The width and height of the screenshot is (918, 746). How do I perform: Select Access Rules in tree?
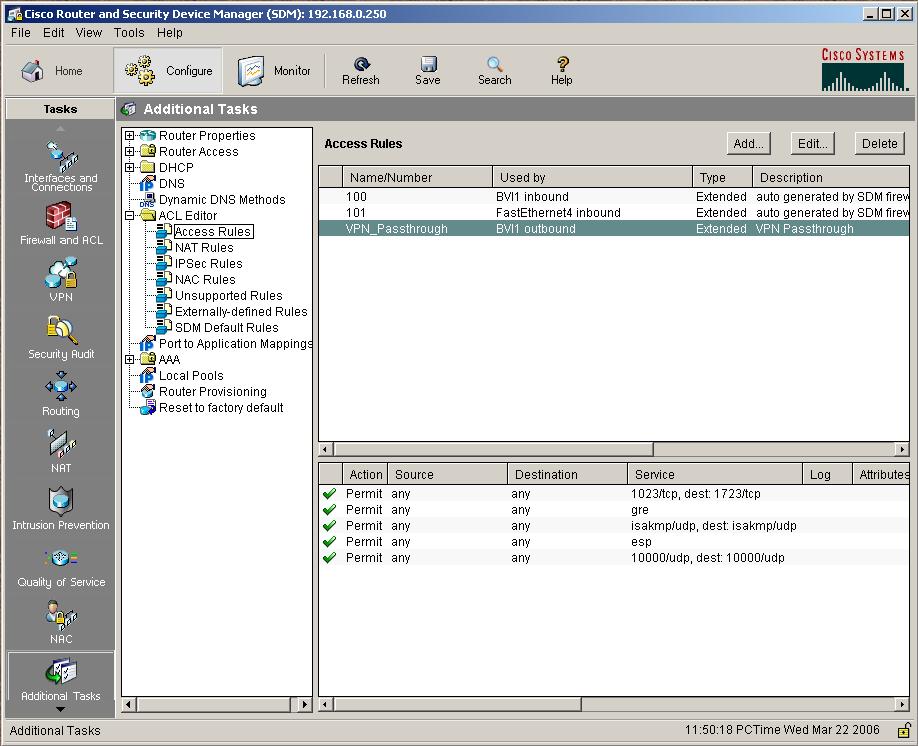coord(213,232)
